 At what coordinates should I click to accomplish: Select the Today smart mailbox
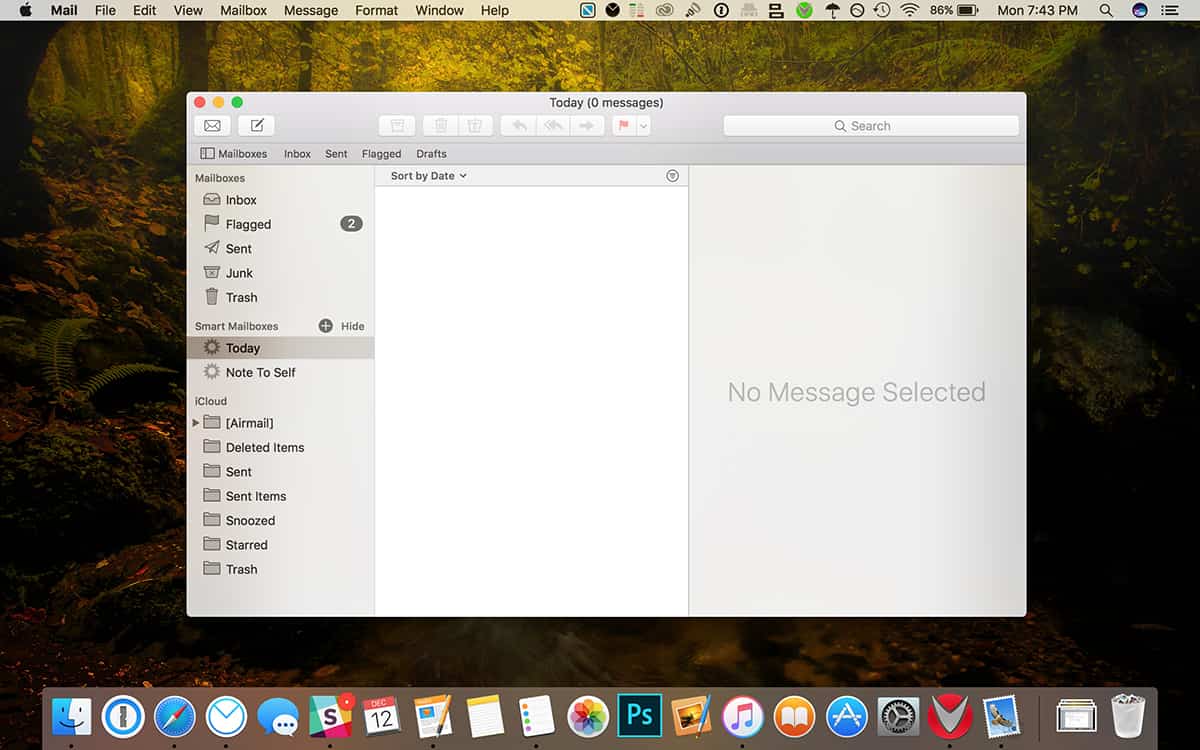[x=280, y=348]
